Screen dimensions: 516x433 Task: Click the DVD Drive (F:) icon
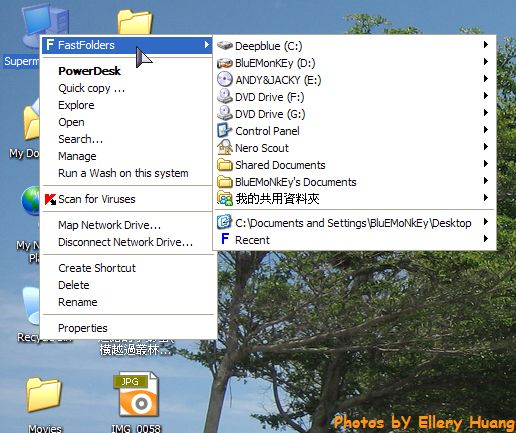[225, 97]
